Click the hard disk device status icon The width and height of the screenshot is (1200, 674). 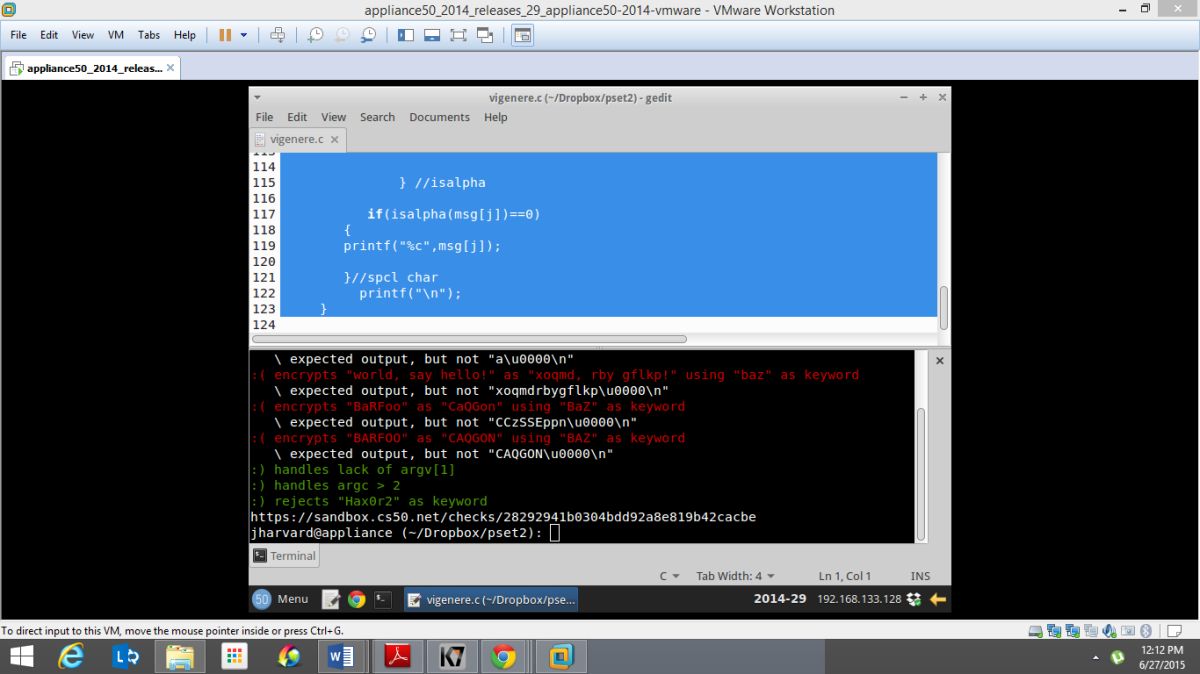tap(1036, 631)
